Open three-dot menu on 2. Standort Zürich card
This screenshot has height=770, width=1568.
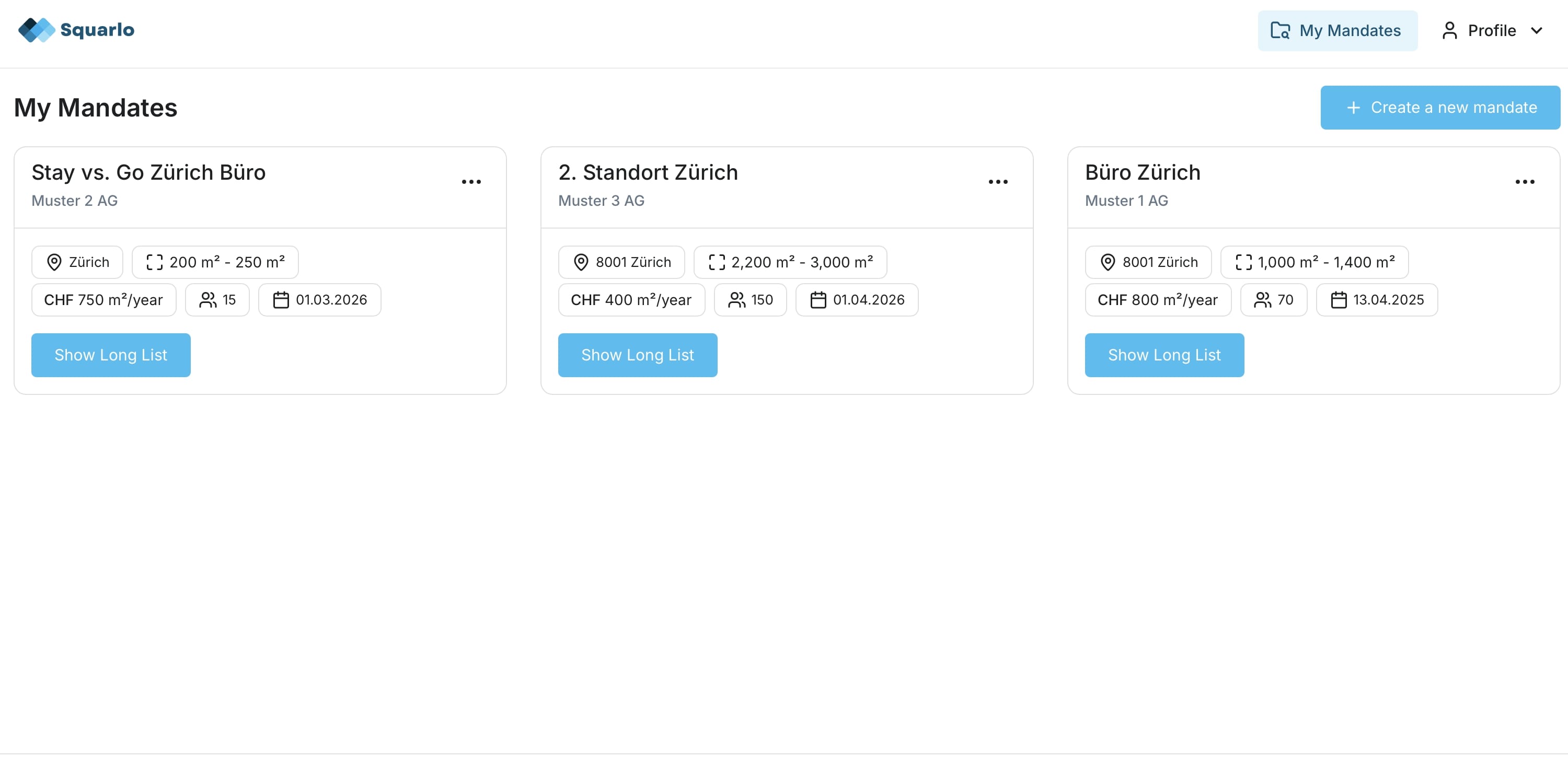click(x=998, y=182)
